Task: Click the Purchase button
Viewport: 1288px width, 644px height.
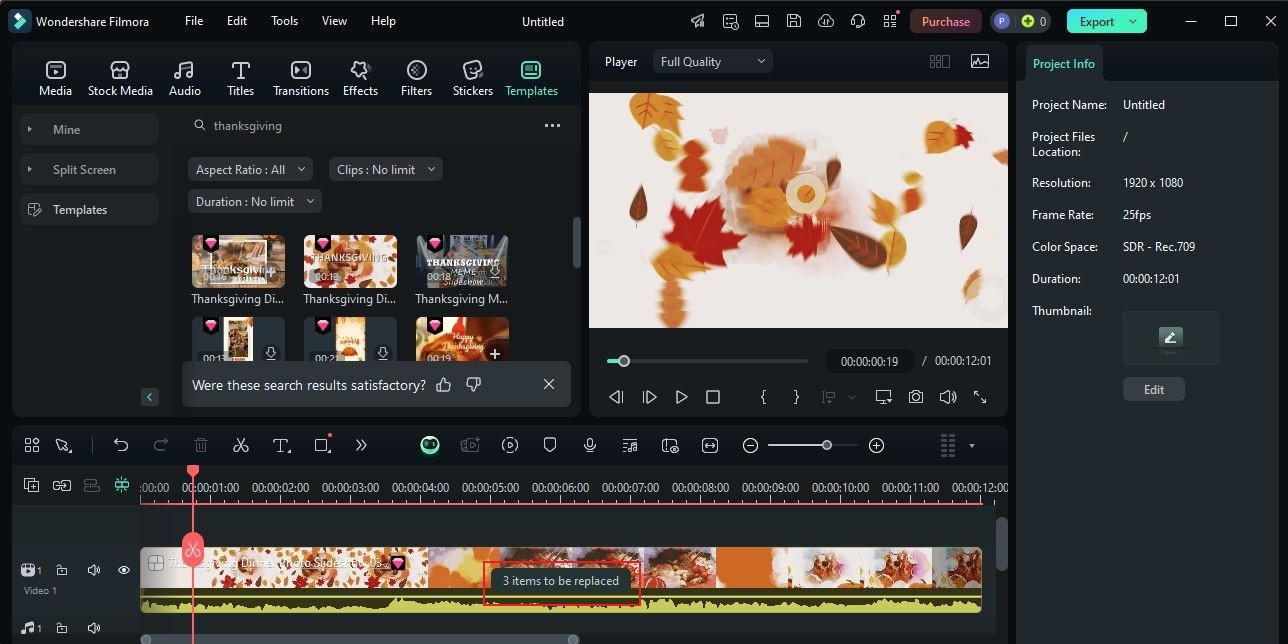Action: [x=945, y=21]
